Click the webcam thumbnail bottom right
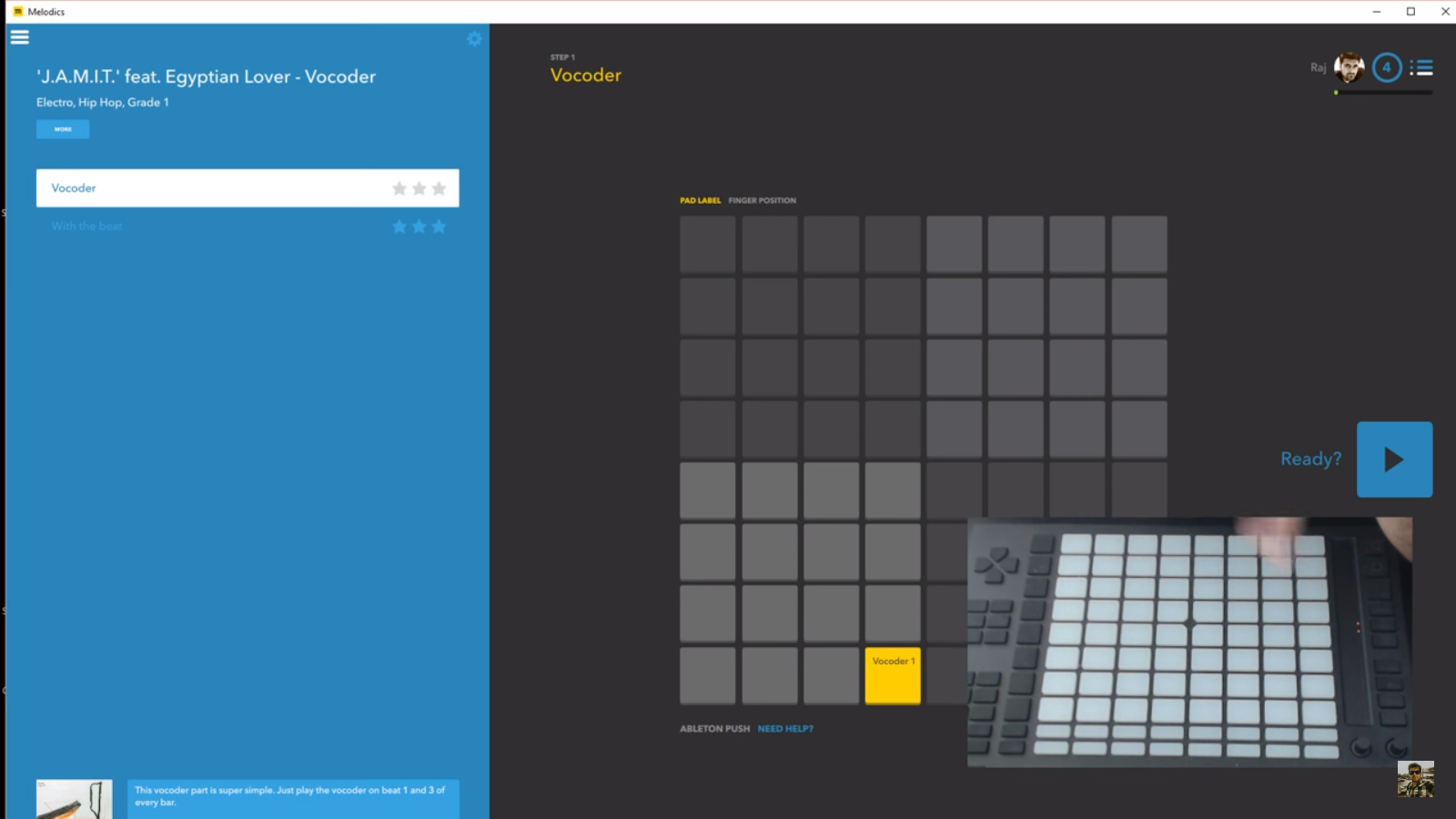The width and height of the screenshot is (1456, 819). 1415,779
